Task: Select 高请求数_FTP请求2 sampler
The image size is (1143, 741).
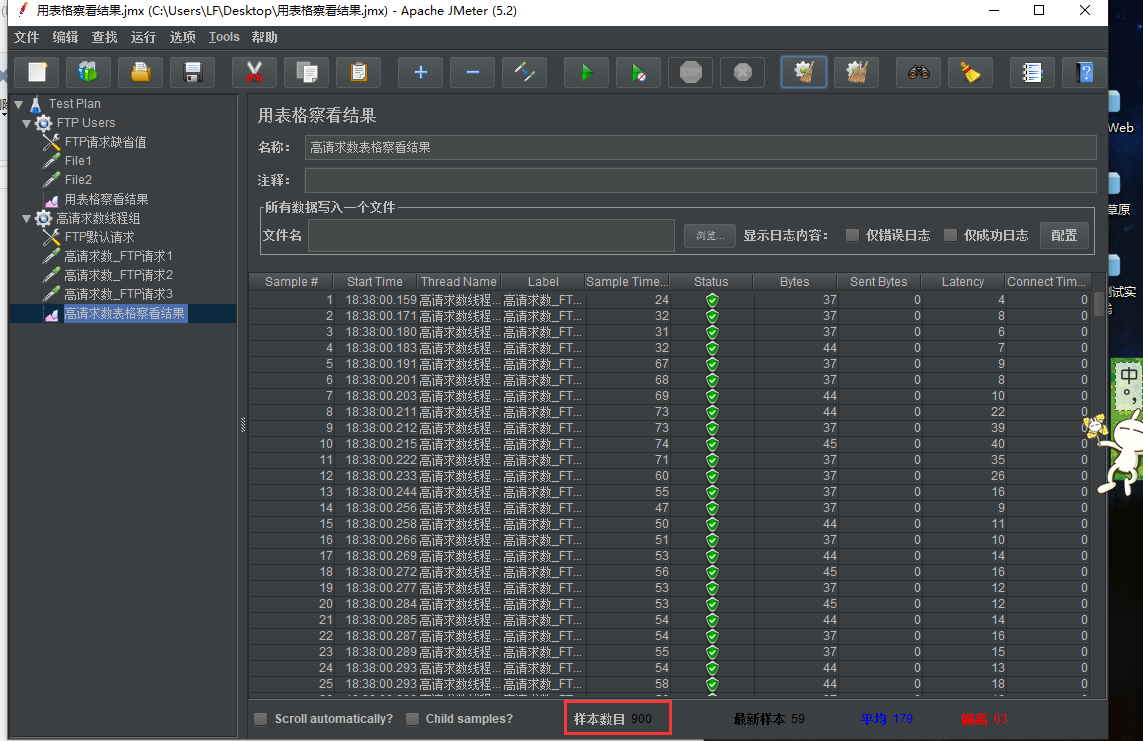Action: pyautogui.click(x=118, y=275)
